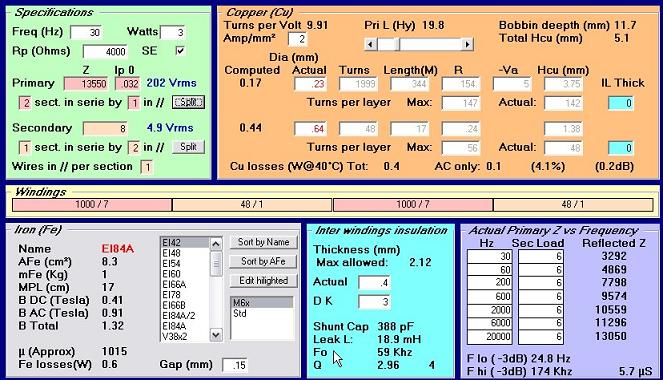Viewport: 663px width, 380px height.
Task: Click the Edit hilighted button
Action: [263, 281]
